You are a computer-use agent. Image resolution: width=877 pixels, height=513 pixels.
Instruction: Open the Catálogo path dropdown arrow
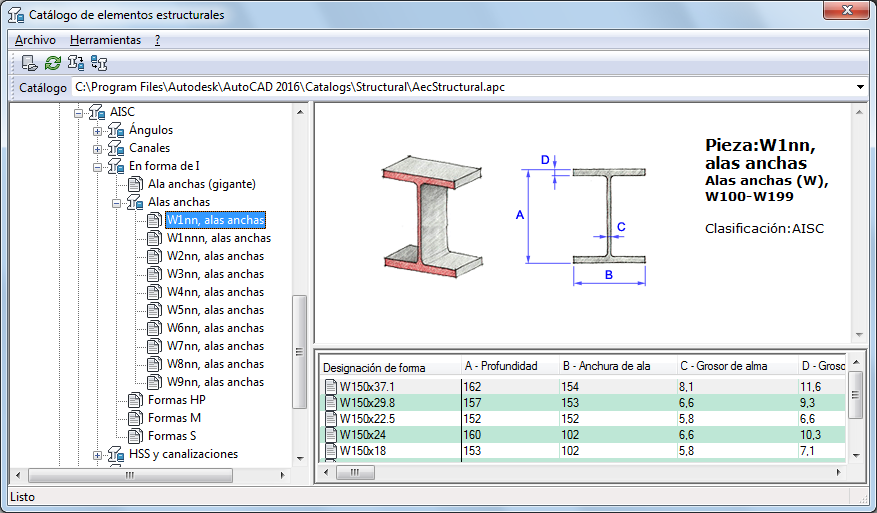[860, 87]
